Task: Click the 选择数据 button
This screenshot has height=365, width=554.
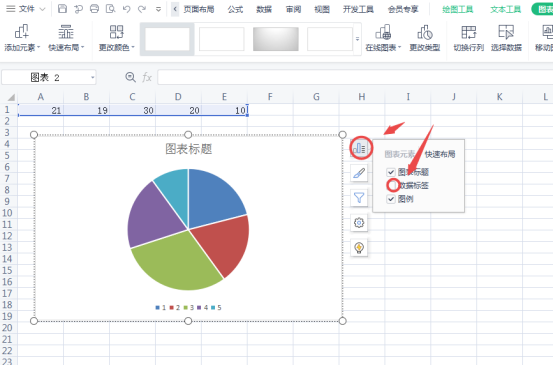Action: click(x=506, y=38)
